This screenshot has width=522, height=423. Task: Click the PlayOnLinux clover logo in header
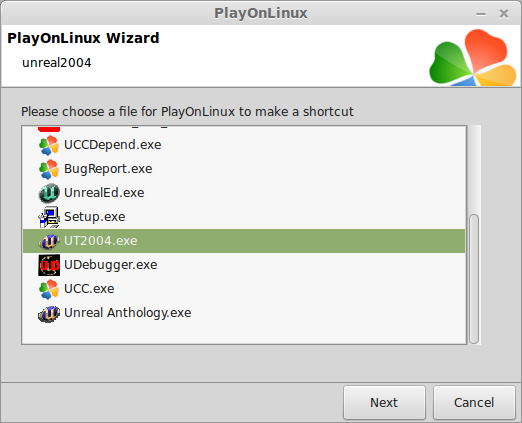tap(473, 57)
